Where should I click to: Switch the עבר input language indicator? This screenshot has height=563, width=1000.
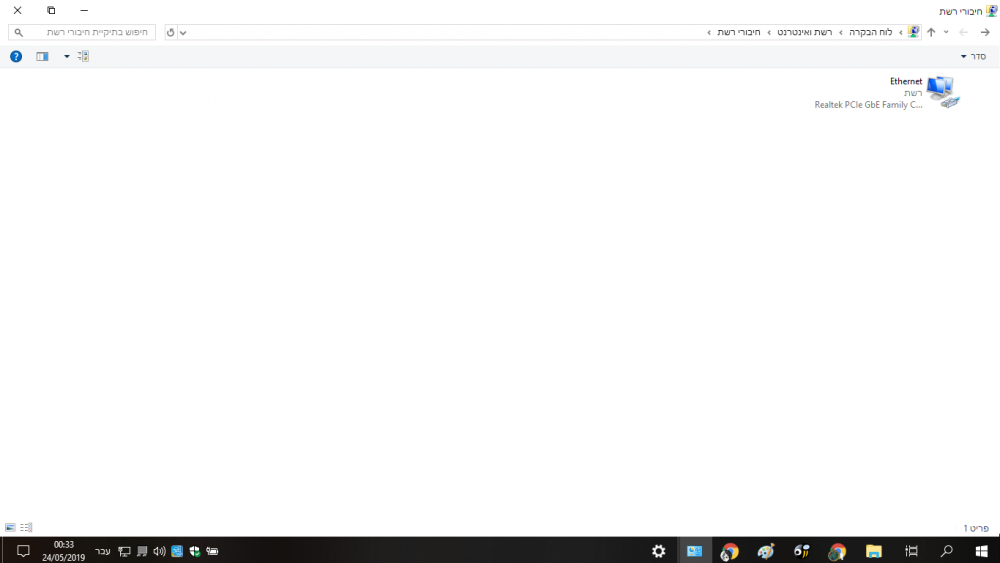pyautogui.click(x=103, y=552)
